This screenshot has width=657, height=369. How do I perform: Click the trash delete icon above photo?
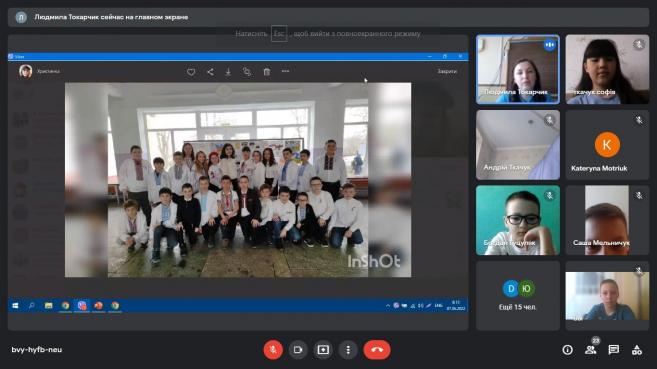pyautogui.click(x=266, y=72)
